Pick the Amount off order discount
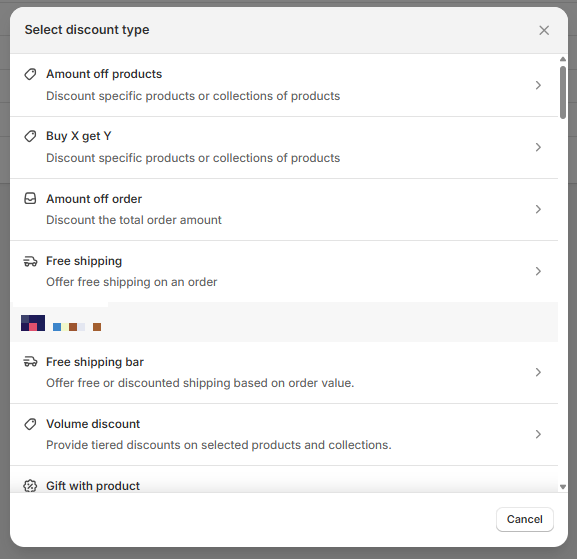The image size is (577, 559). coord(284,210)
